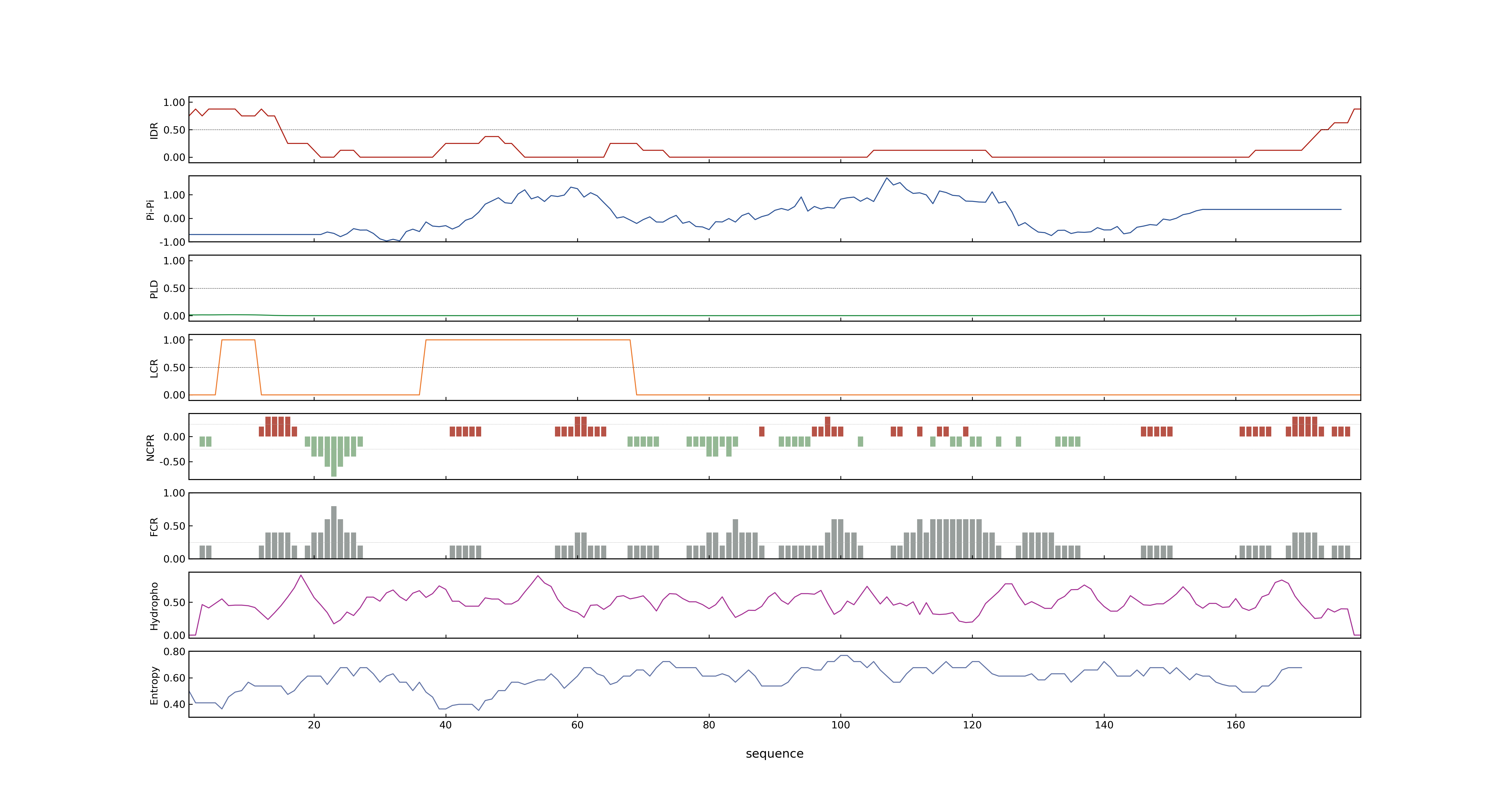Click the -1.00 tick of Pi-Pi axis
1512x806 pixels.
[172, 242]
